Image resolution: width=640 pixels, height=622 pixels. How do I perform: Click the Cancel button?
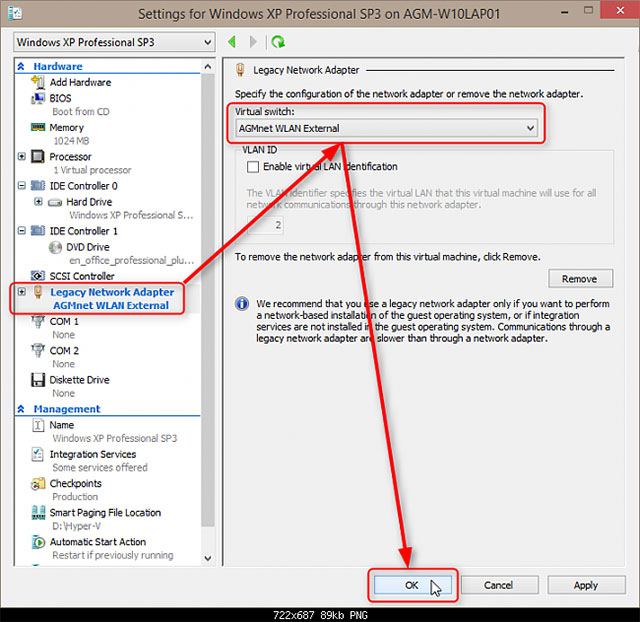(499, 585)
